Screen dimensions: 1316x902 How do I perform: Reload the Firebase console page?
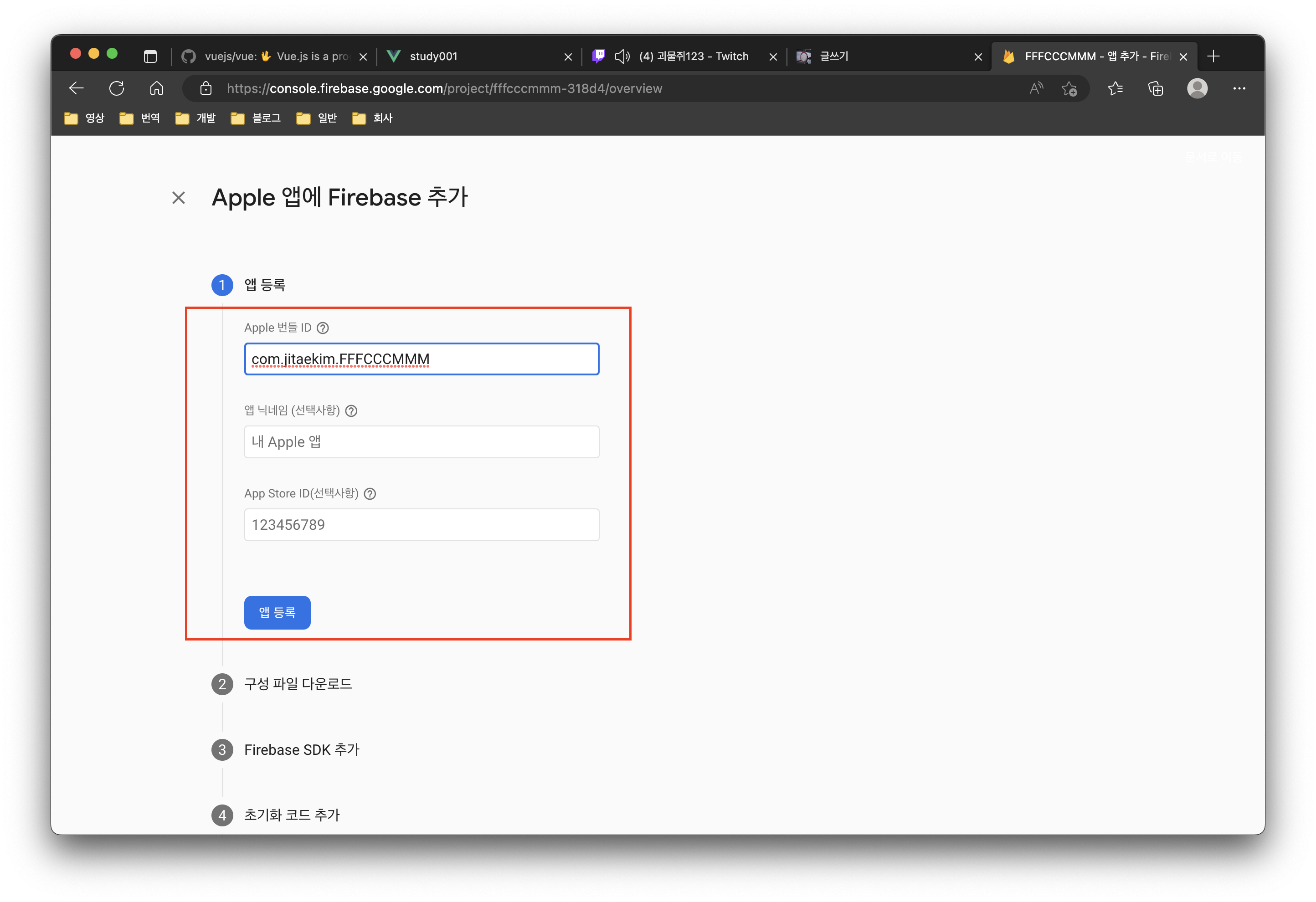click(117, 88)
